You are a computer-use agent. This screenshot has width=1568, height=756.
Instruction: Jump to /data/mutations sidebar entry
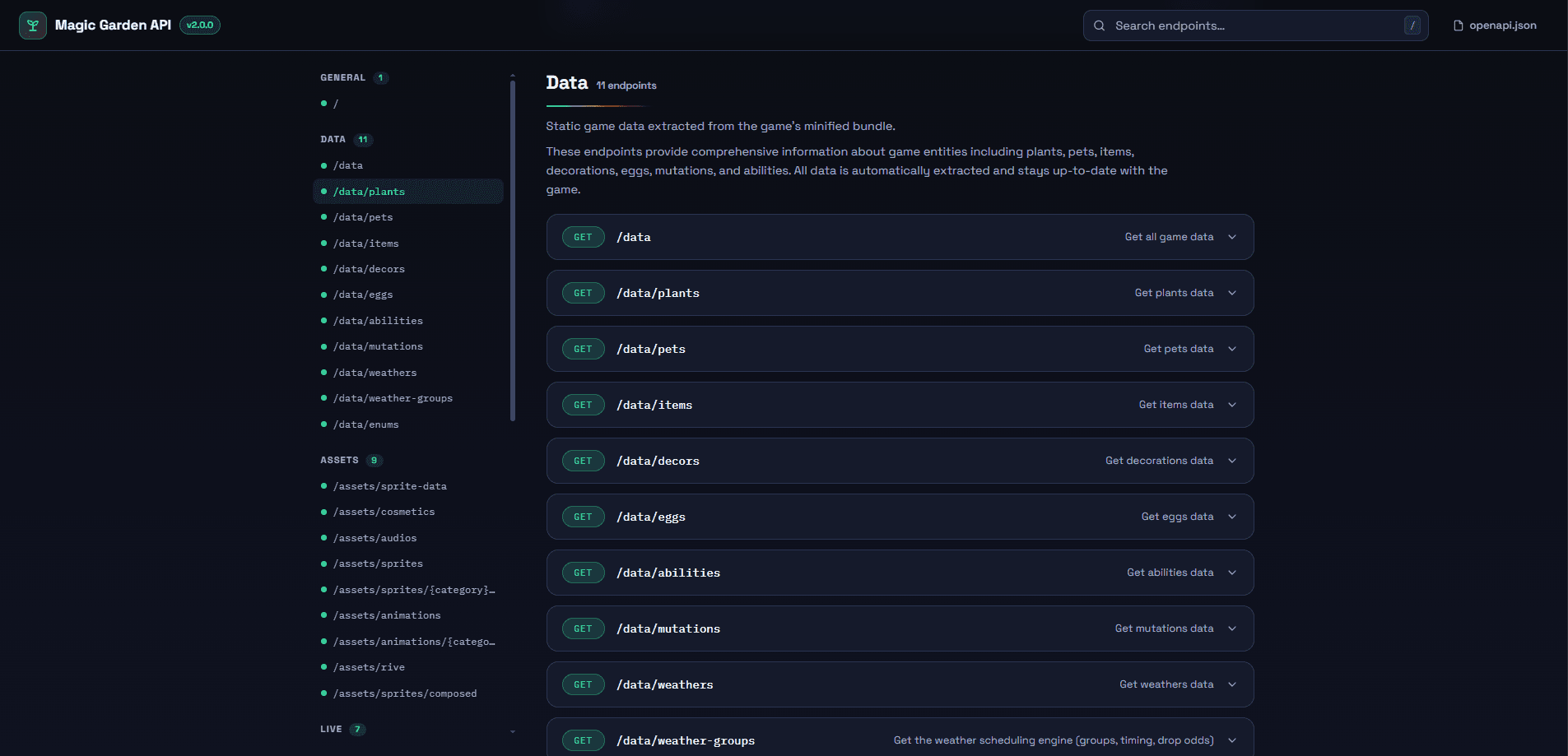pos(408,346)
